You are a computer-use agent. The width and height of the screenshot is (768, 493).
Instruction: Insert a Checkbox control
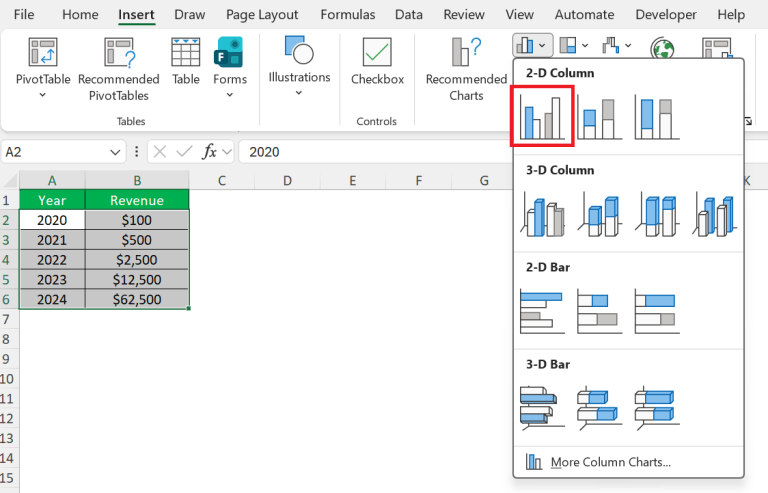tap(377, 61)
